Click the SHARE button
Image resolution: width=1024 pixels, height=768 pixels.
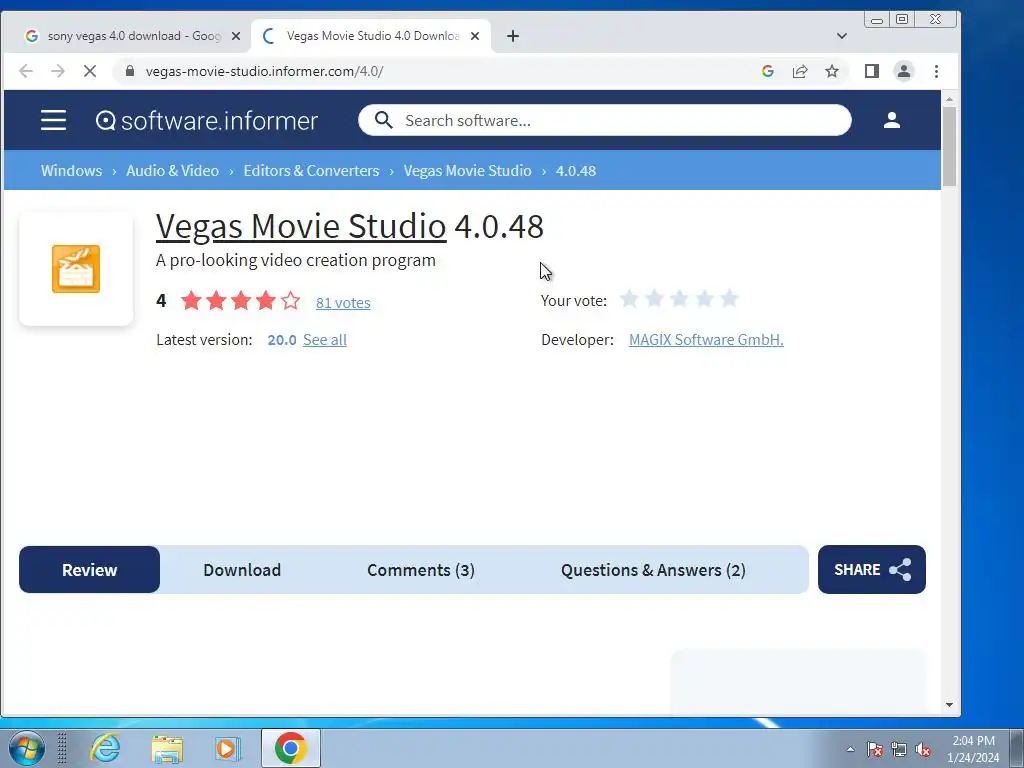coord(872,569)
